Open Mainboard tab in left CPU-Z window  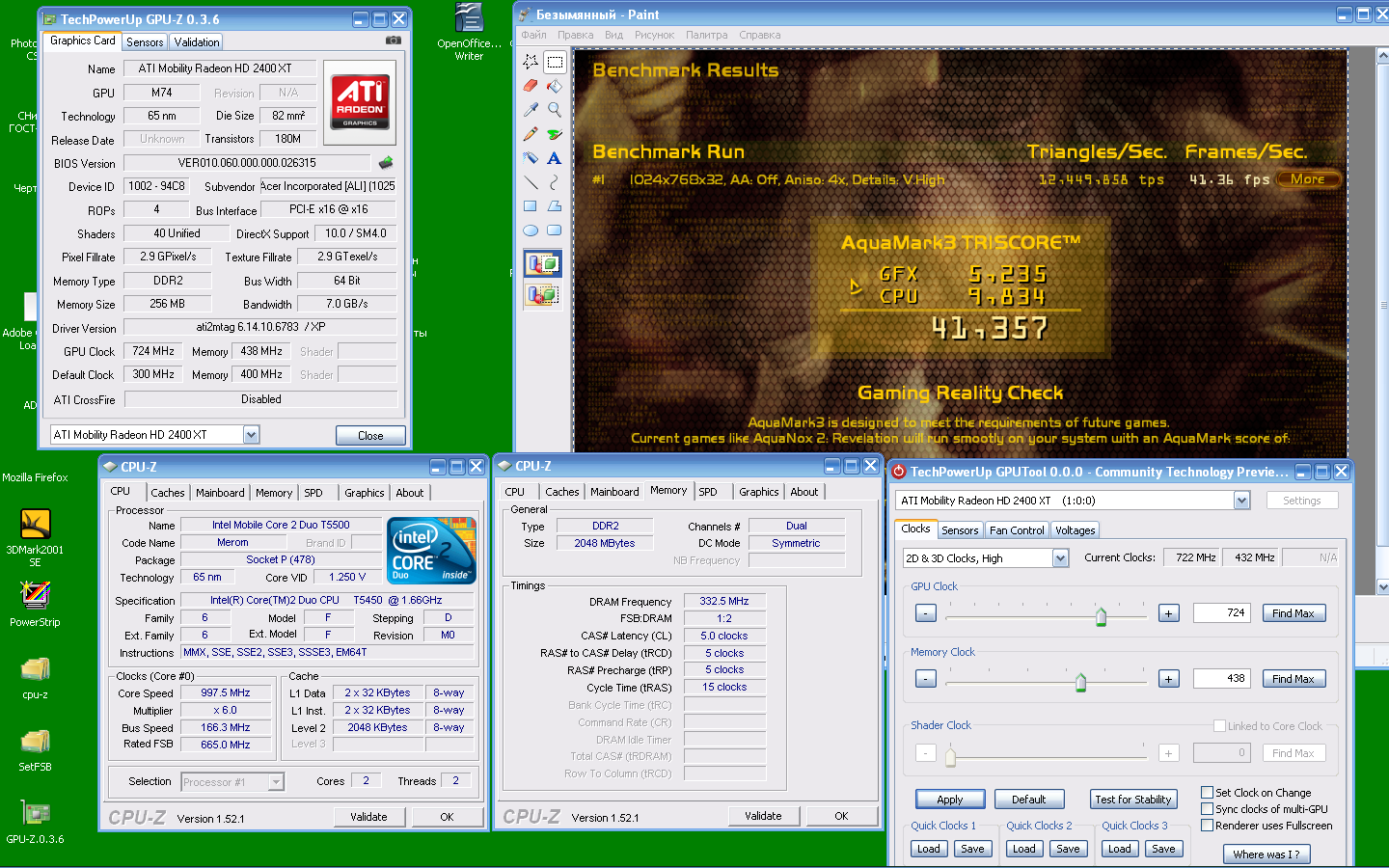[220, 493]
